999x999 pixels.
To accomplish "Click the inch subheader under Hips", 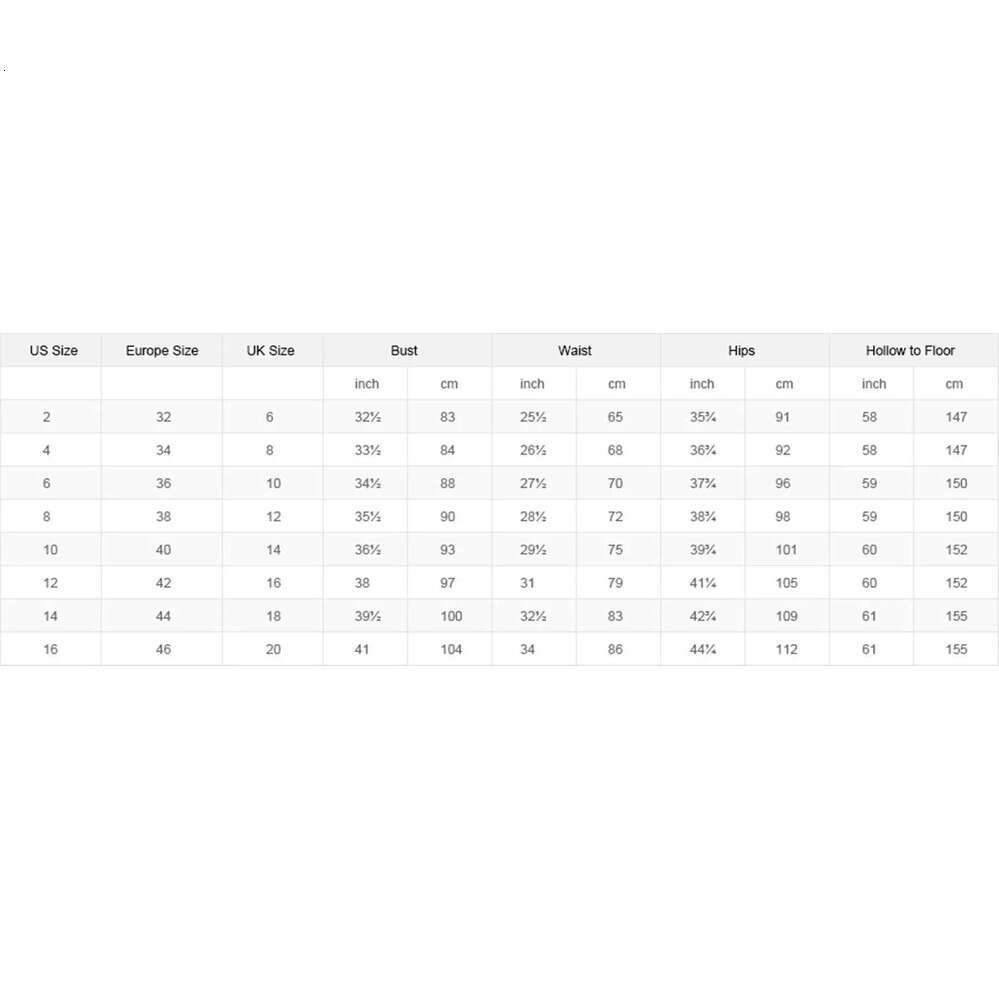I will (702, 384).
